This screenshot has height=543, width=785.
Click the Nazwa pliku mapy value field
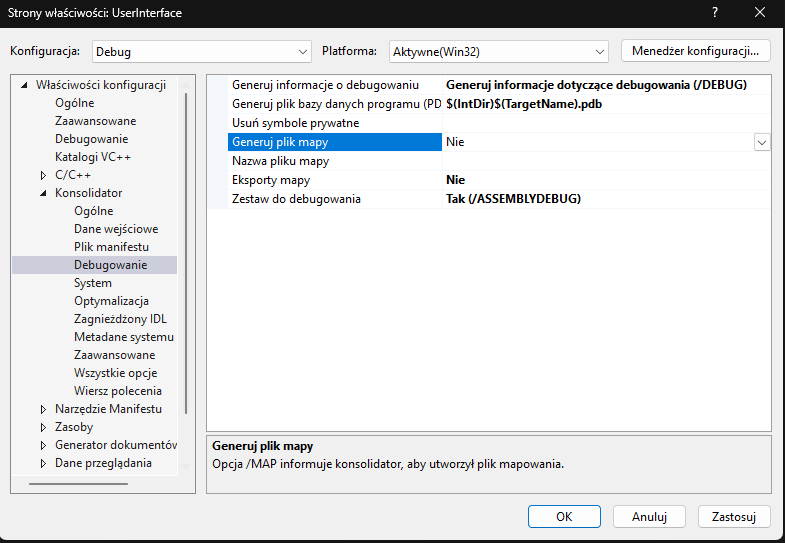coord(605,161)
